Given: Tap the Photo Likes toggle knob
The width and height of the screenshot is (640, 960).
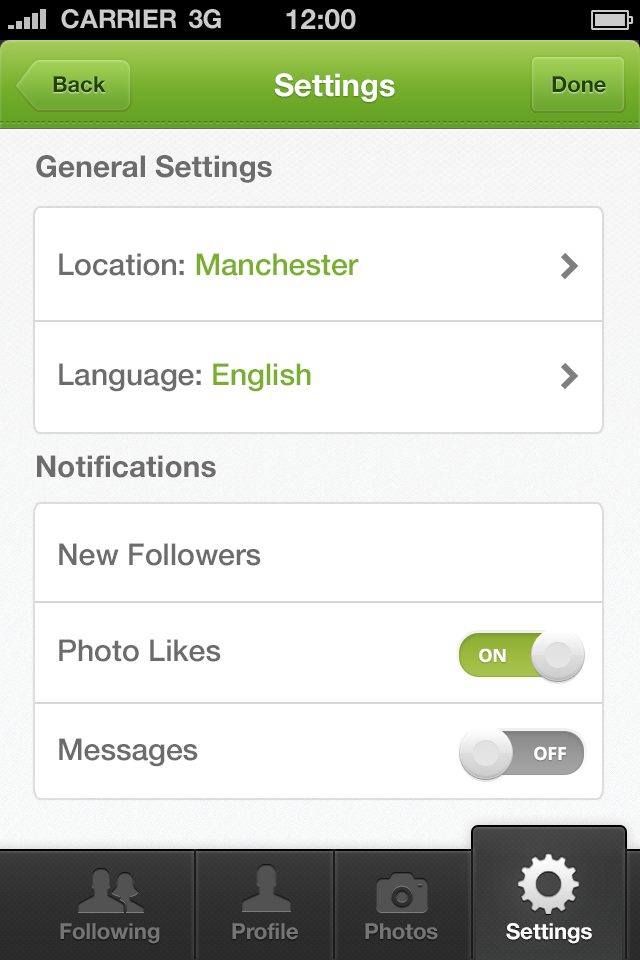Looking at the screenshot, I should (x=557, y=656).
